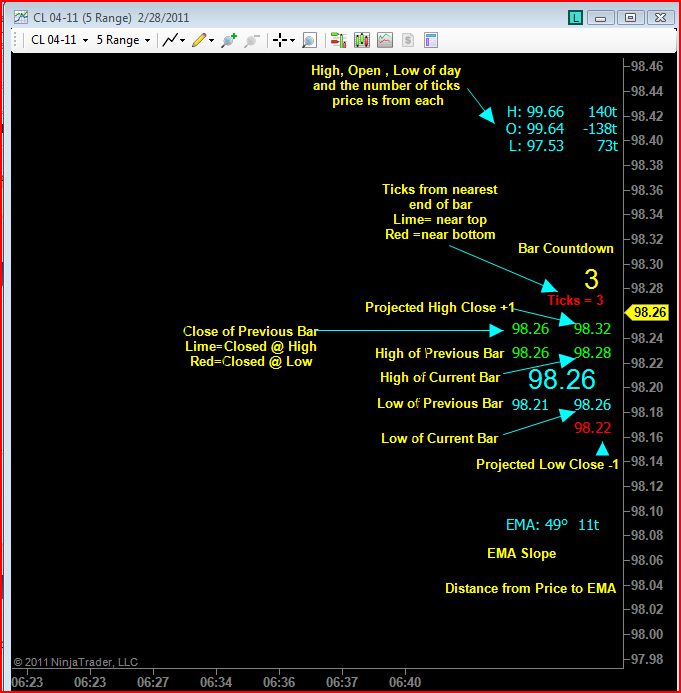
Task: Click the 'Bar Countdown' label
Action: coord(566,248)
